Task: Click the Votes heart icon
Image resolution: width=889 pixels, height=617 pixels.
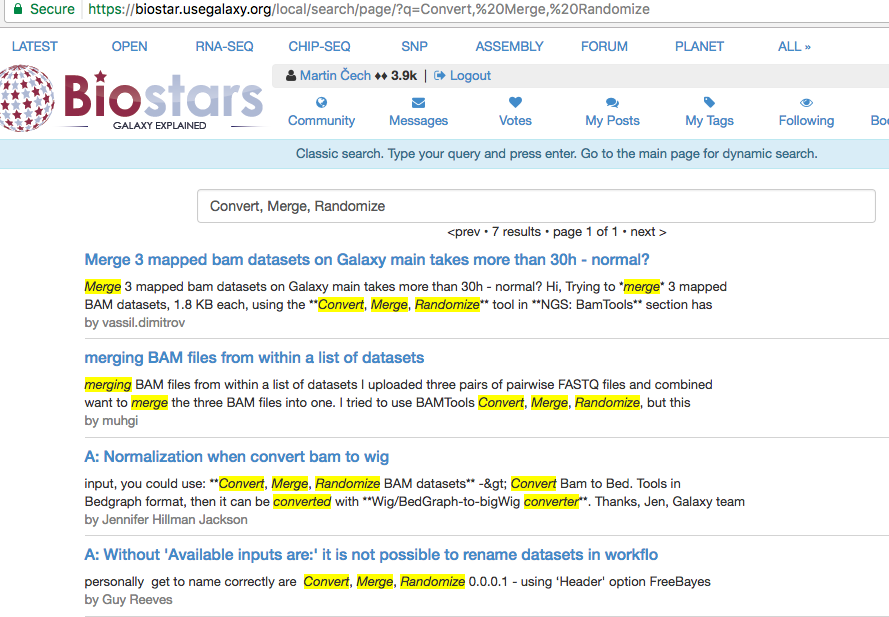Action: point(515,102)
